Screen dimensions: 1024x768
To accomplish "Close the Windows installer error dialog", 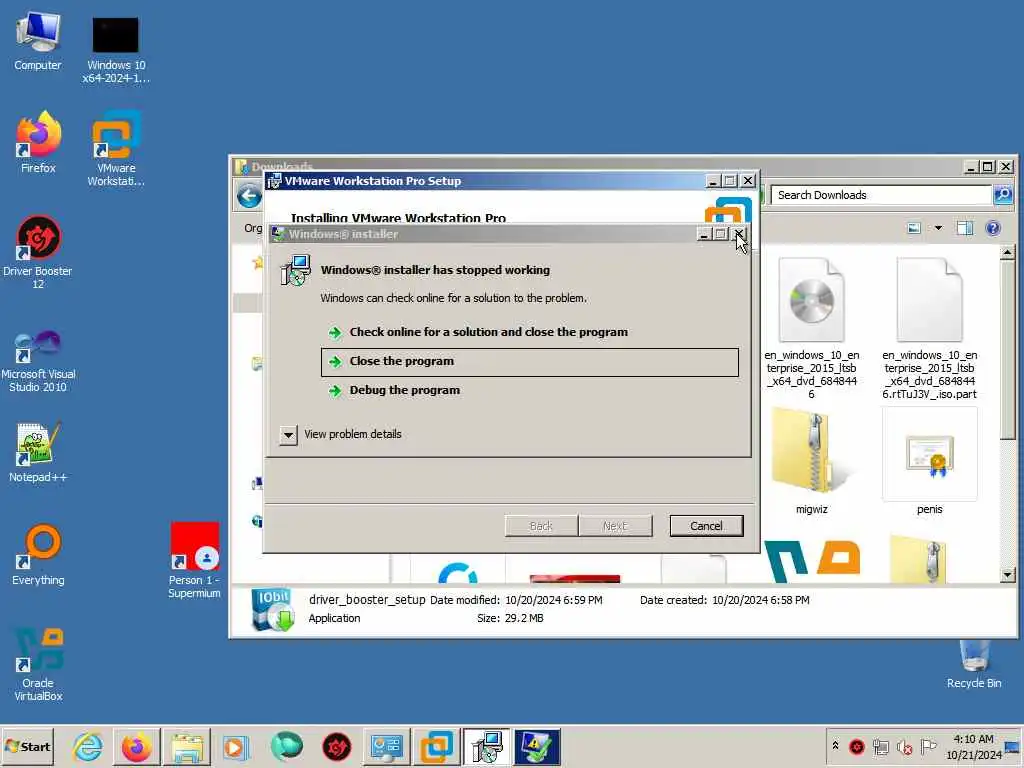I will [x=739, y=234].
